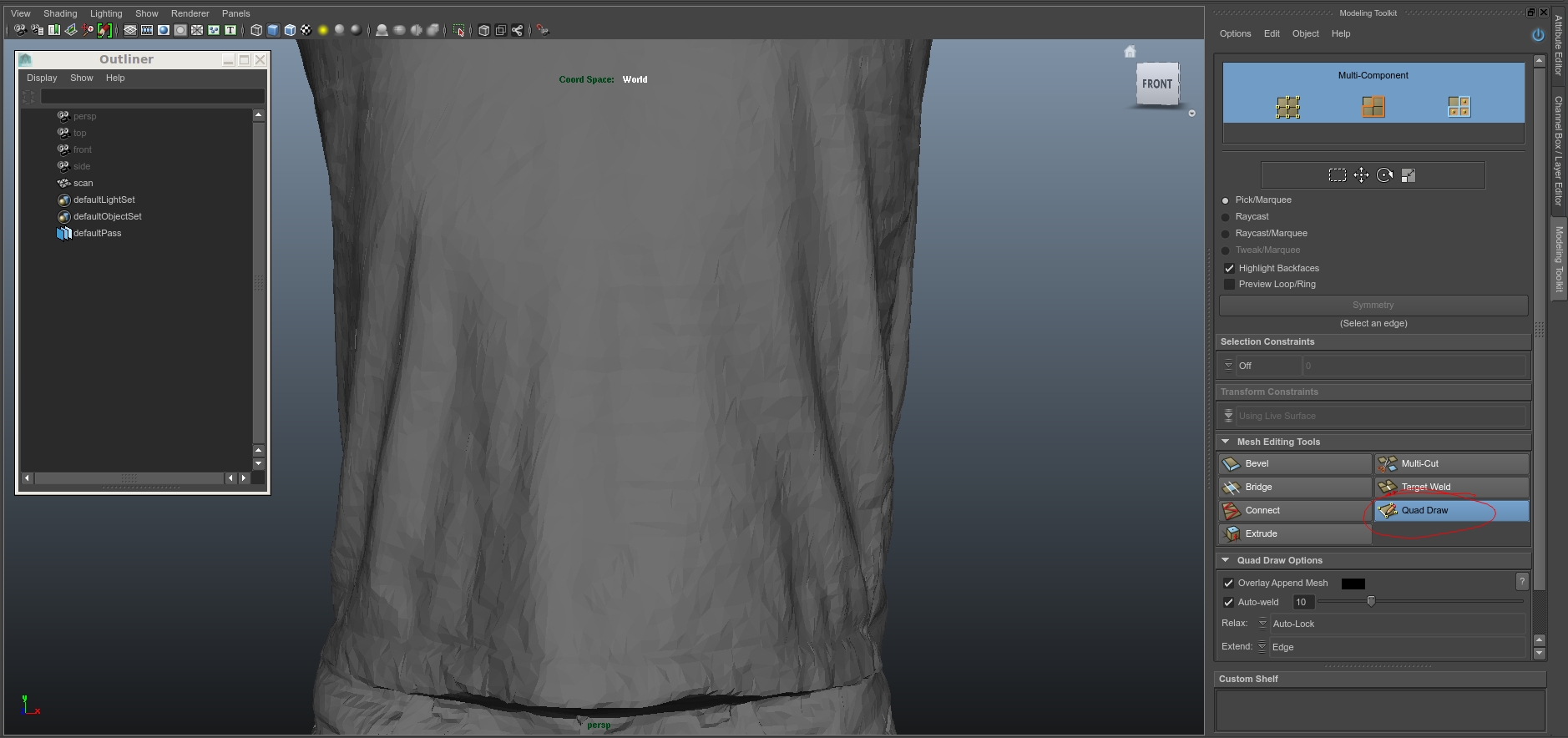The width and height of the screenshot is (1568, 738).
Task: Click the smooth shade all cube icon
Action: pyautogui.click(x=273, y=30)
